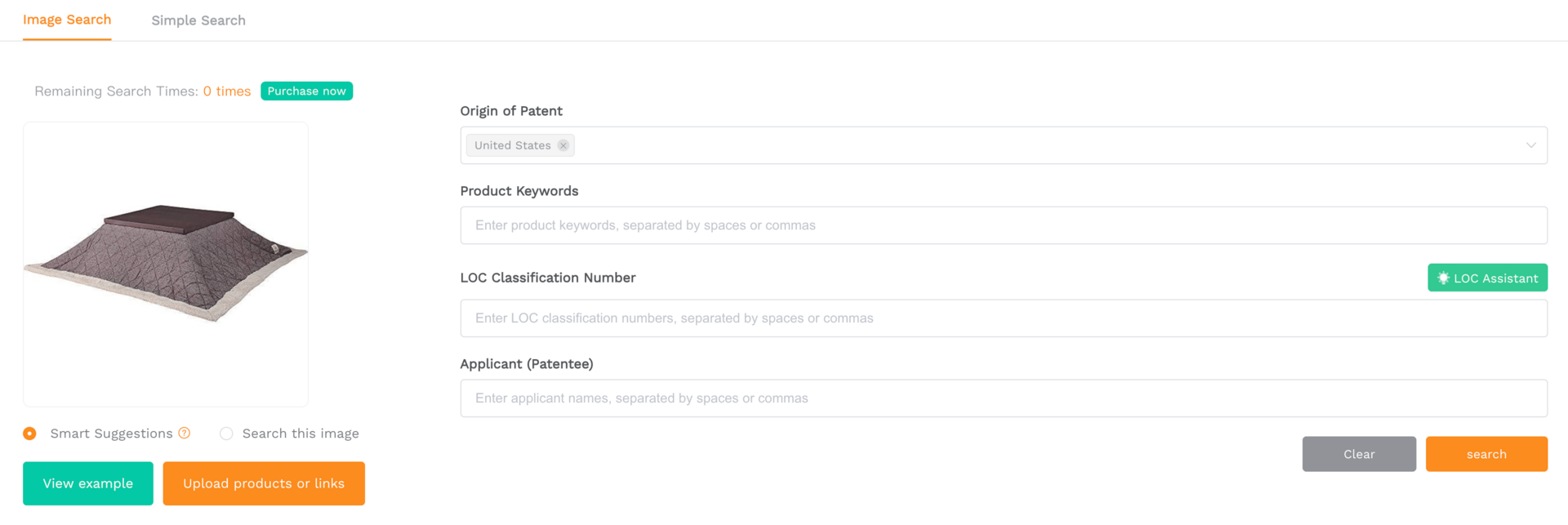Open the Smart Suggestions help icon
This screenshot has height=525, width=1568.
[x=185, y=433]
